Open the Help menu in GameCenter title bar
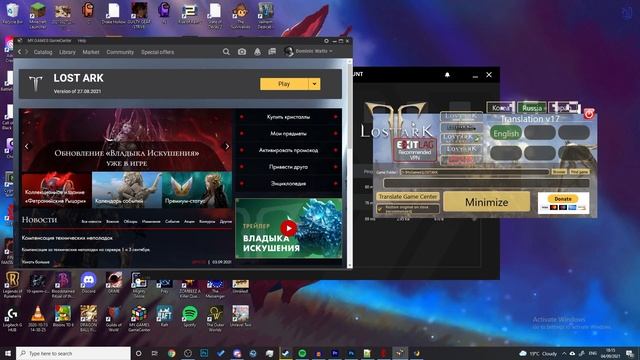This screenshot has width=640, height=360. point(82,41)
